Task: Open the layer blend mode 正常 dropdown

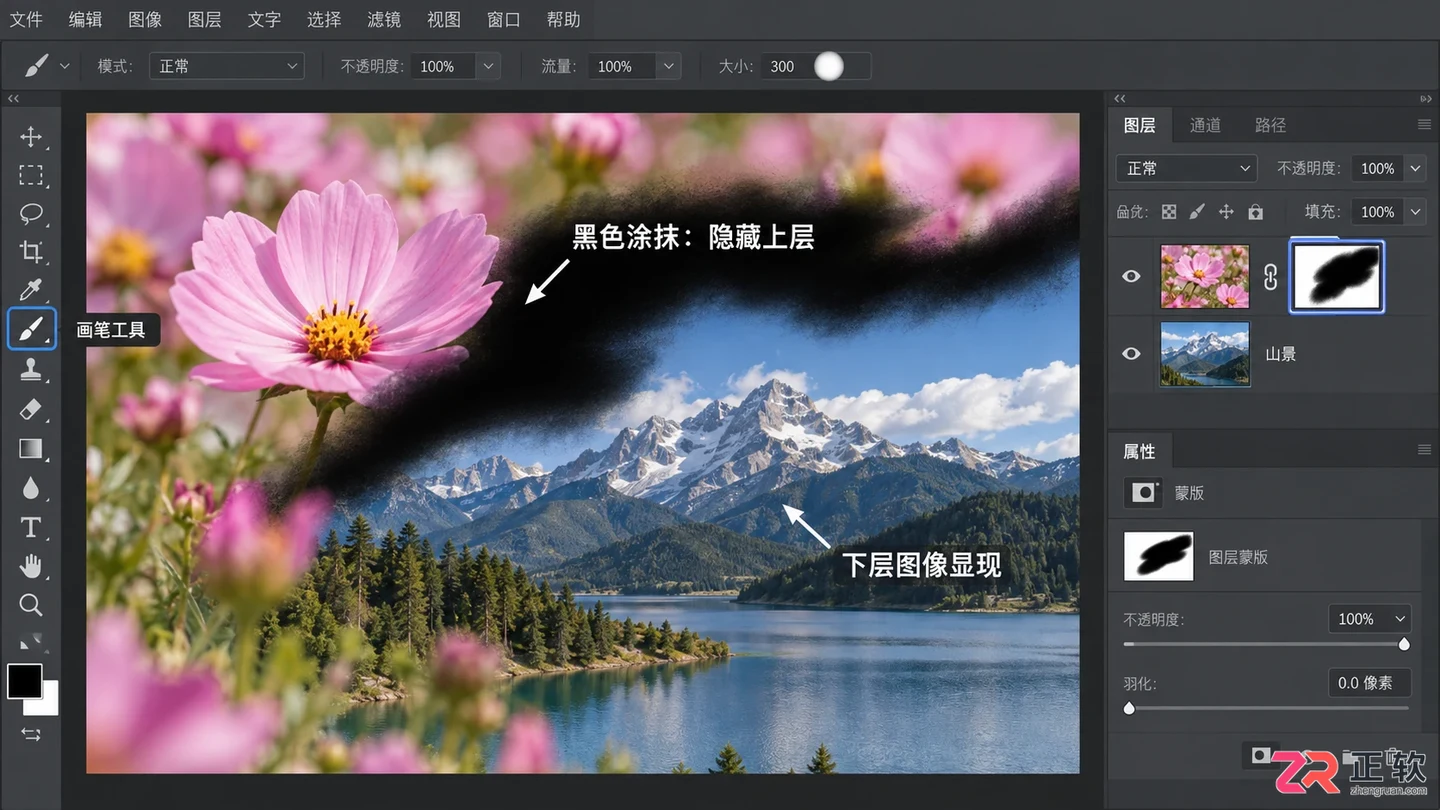Action: 1187,168
